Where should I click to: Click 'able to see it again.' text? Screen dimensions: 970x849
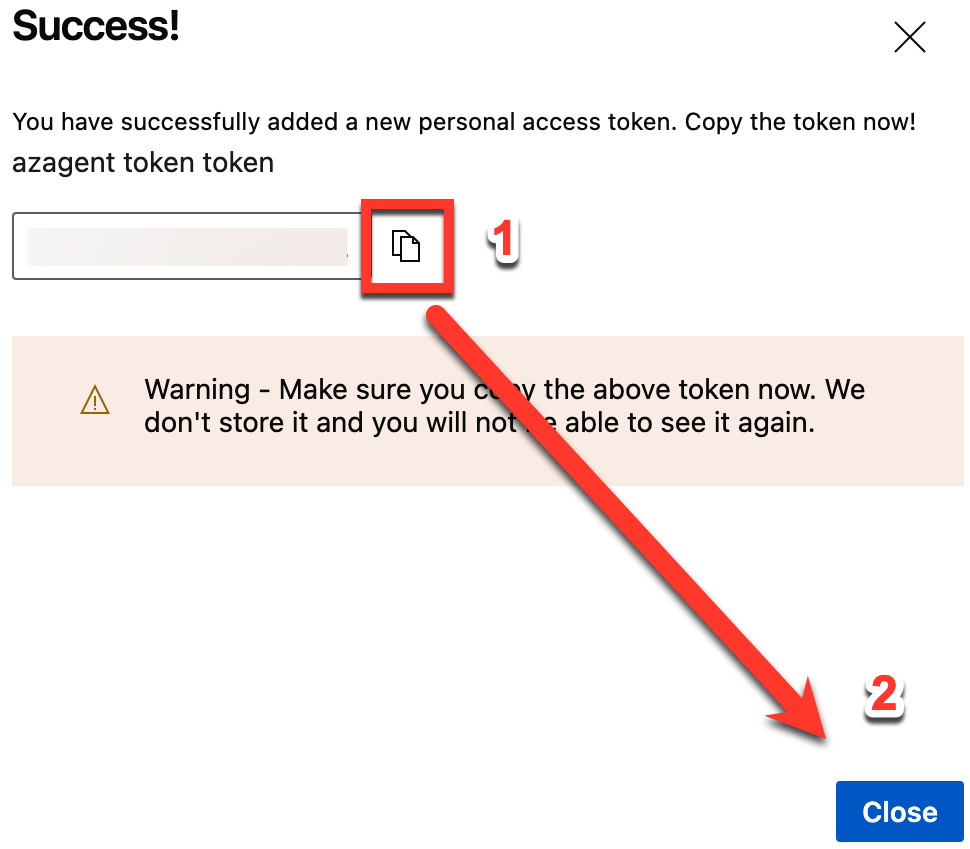(690, 423)
